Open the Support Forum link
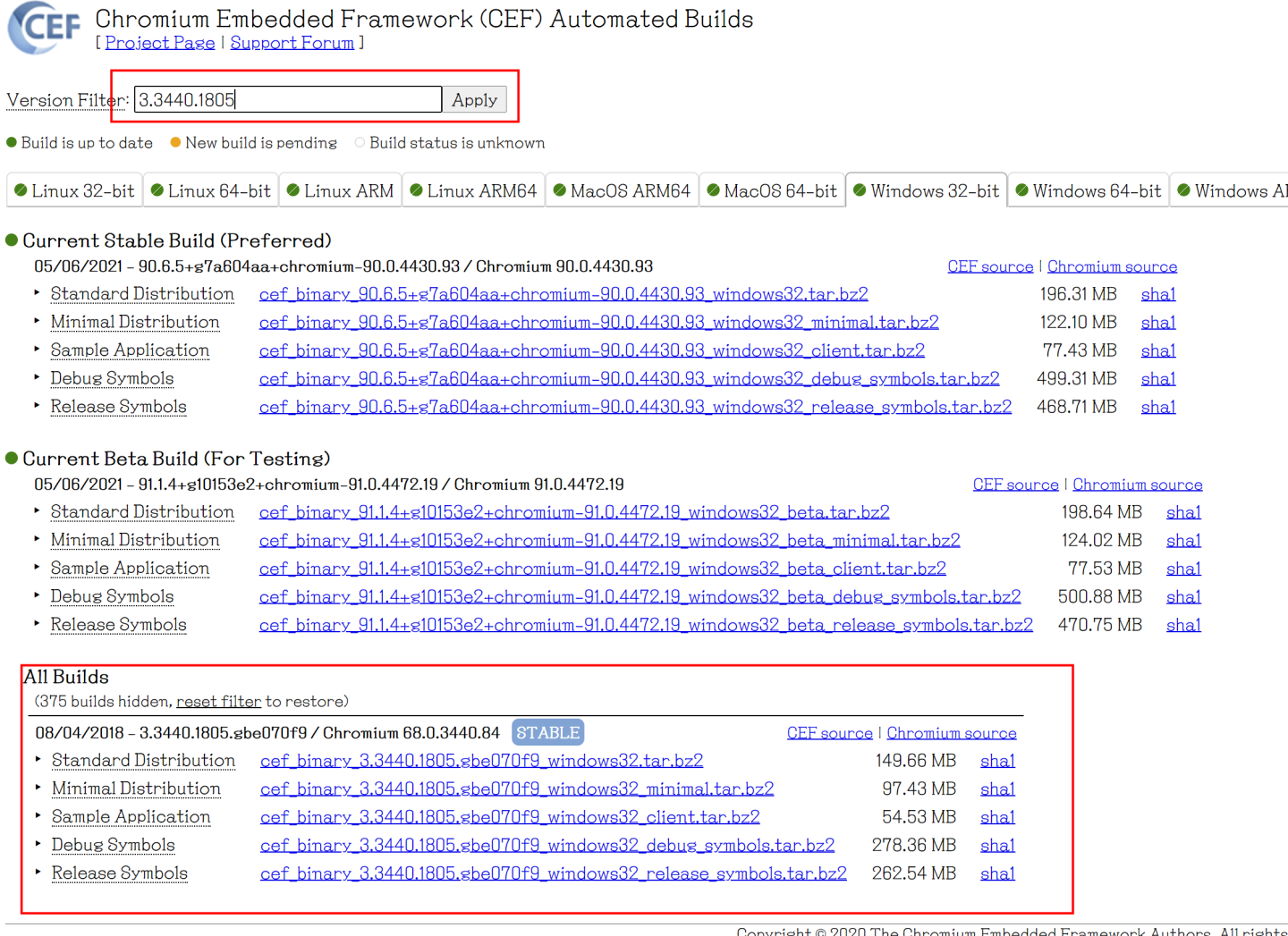1288x936 pixels. pyautogui.click(x=292, y=43)
